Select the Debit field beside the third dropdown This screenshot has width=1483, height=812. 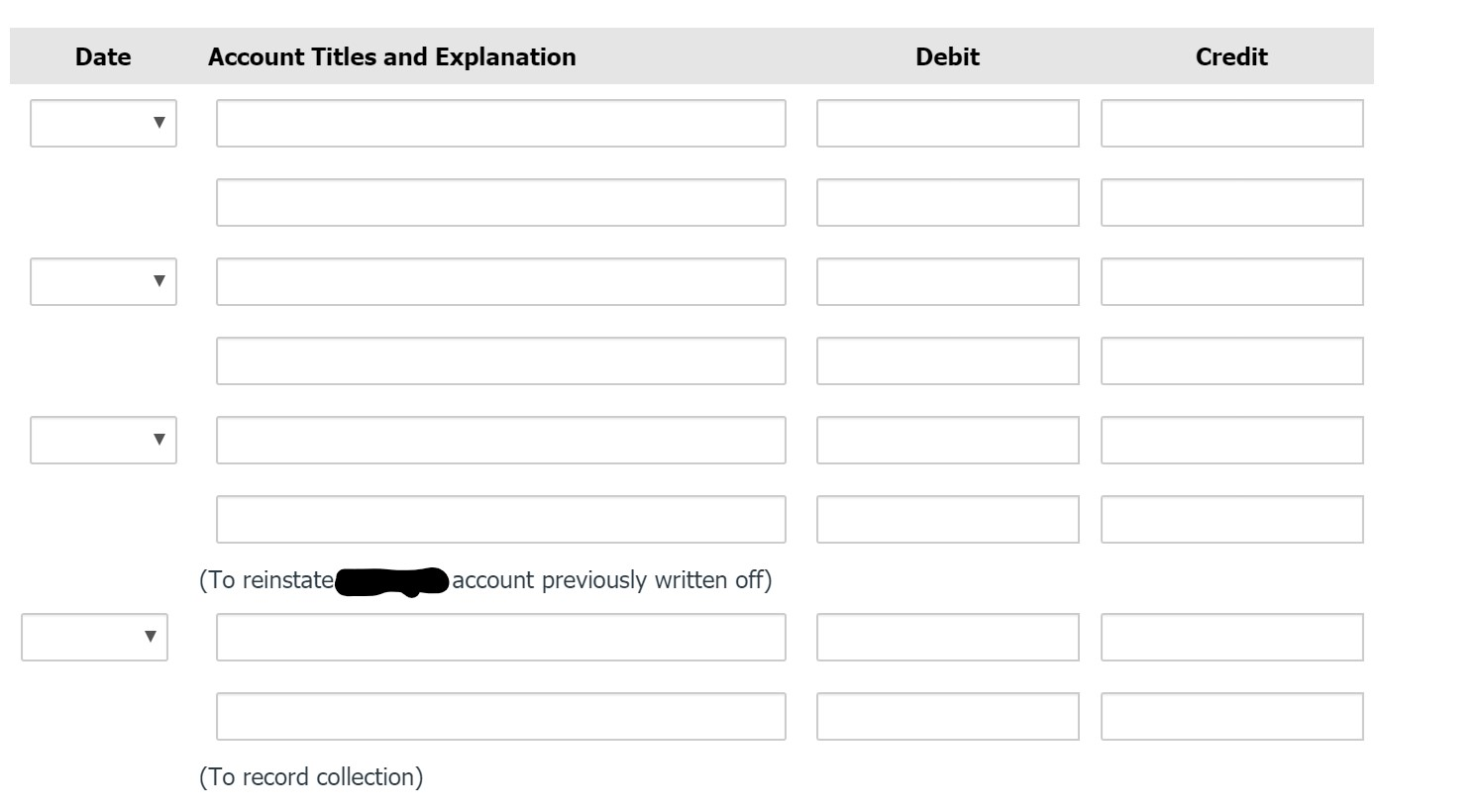pos(947,440)
